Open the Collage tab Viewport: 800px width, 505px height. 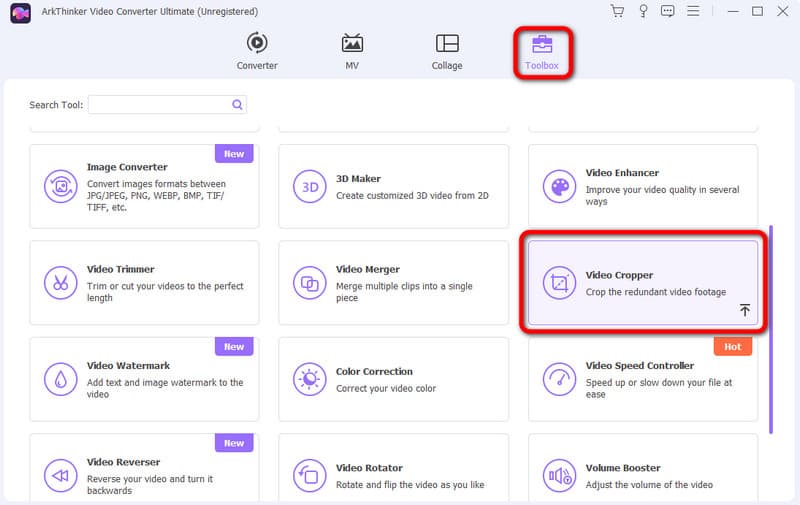point(447,51)
